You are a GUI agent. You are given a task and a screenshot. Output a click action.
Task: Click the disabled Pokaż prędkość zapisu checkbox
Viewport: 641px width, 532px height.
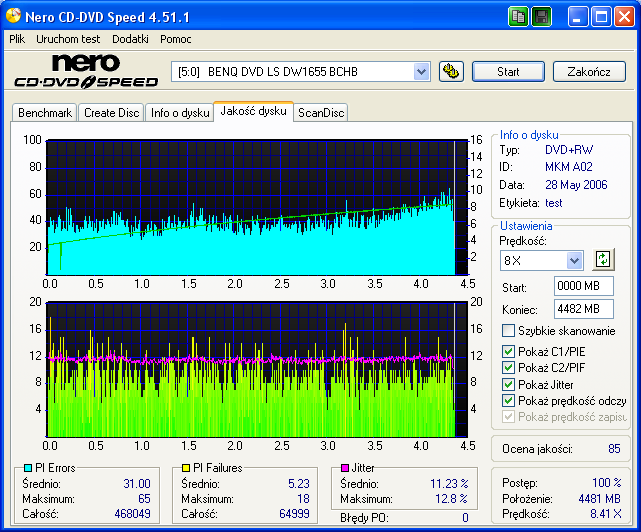[508, 417]
